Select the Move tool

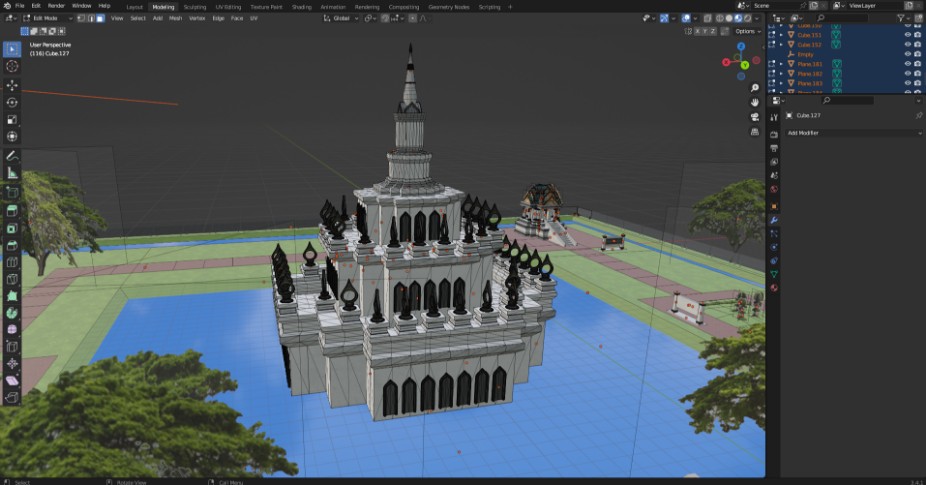[12, 85]
